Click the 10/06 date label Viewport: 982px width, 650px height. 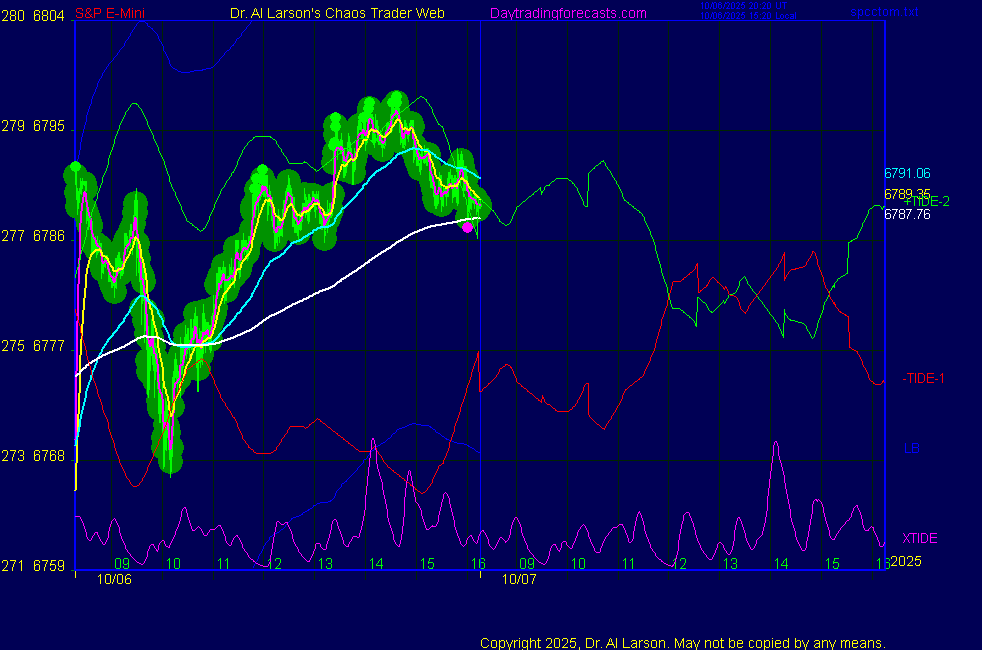(114, 579)
